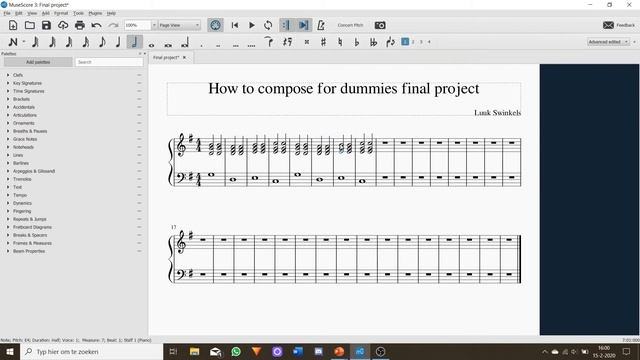This screenshot has height=360, width=640.
Task: Select eighth note duration
Action: tap(102, 42)
